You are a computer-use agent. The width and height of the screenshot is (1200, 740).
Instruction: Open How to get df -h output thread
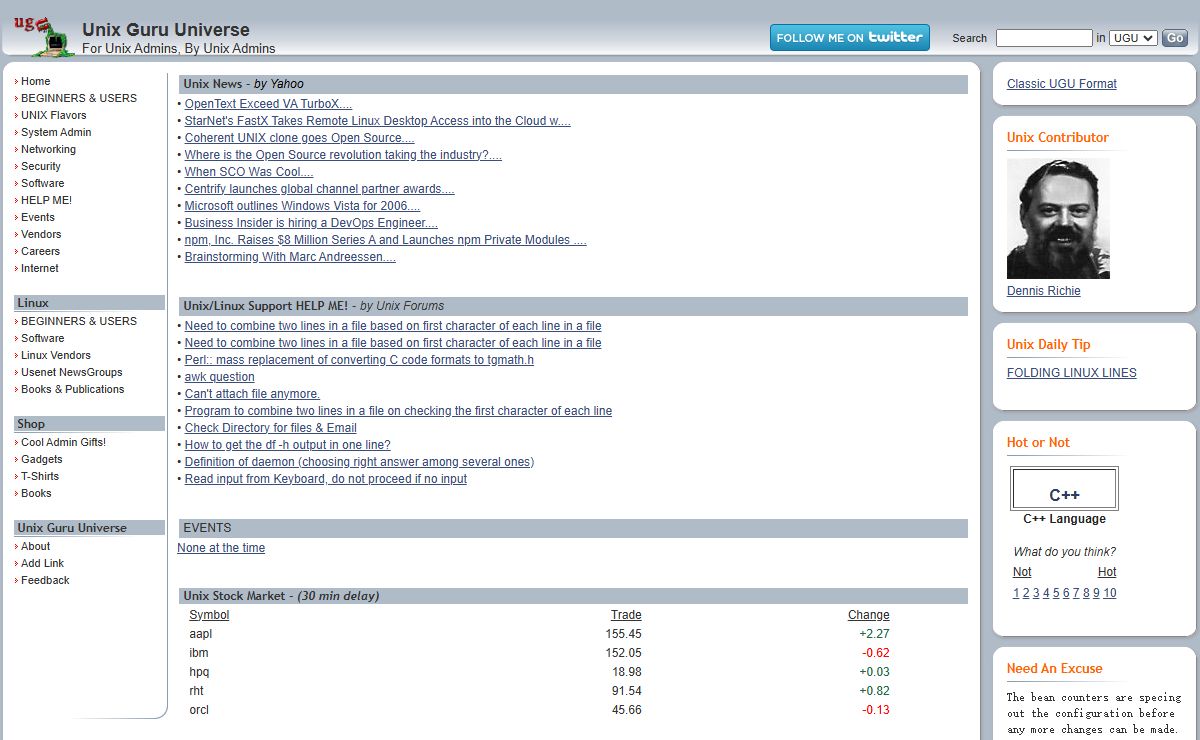pos(287,445)
